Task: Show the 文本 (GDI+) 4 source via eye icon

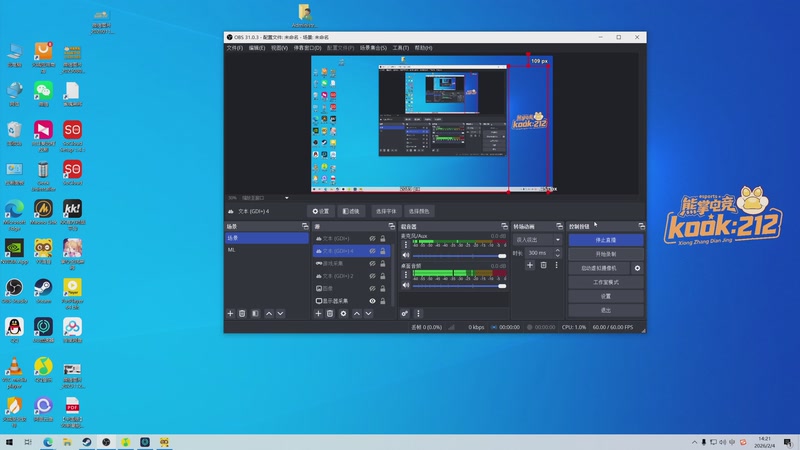Action: click(x=372, y=251)
